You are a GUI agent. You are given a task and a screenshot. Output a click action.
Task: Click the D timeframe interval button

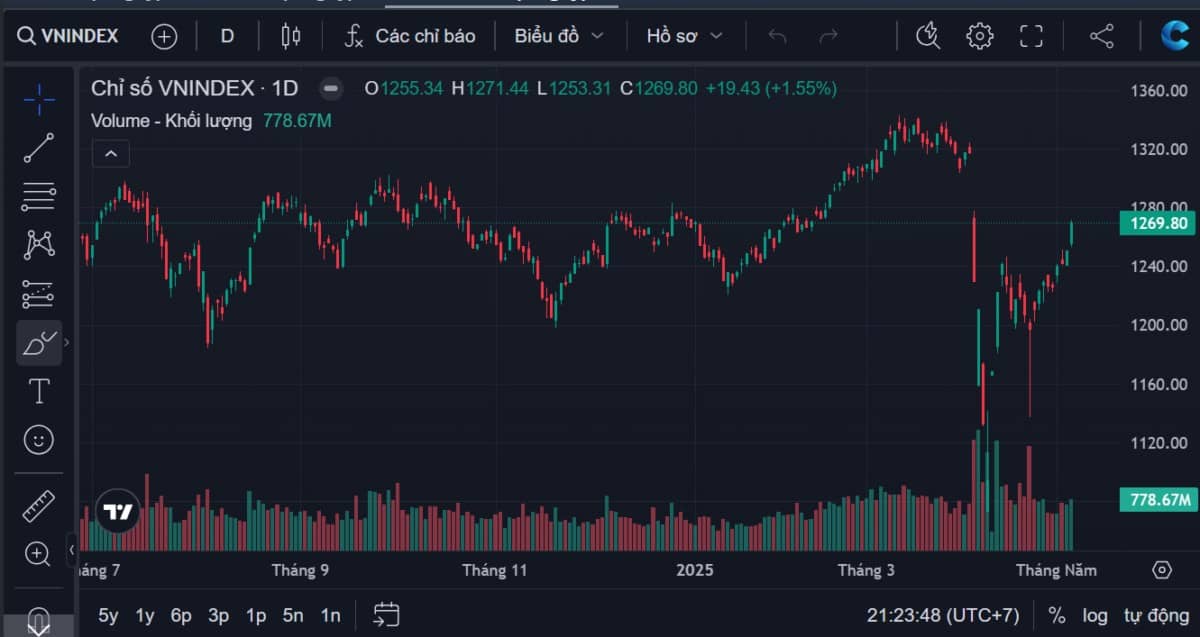coord(227,36)
